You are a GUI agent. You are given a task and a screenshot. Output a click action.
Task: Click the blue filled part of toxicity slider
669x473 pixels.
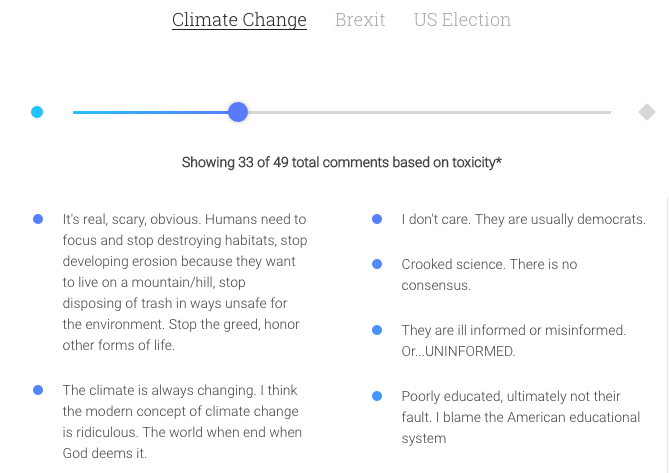tap(150, 112)
